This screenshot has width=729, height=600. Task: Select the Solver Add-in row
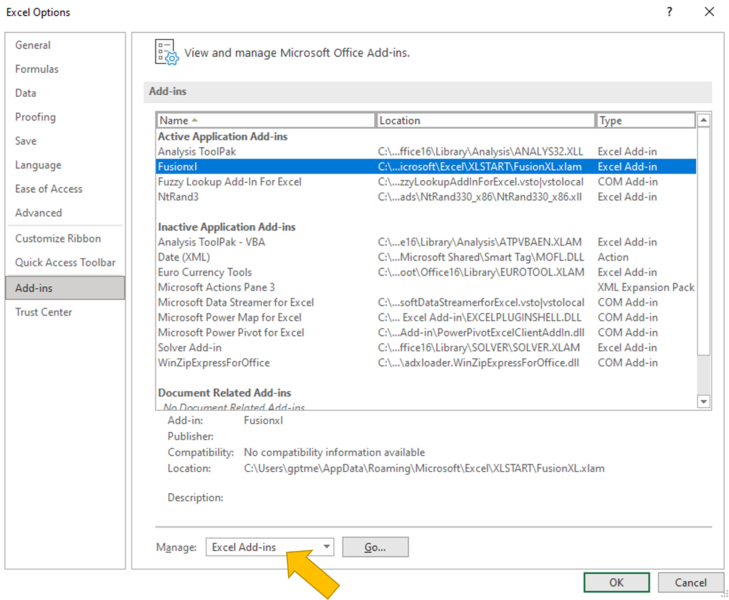tap(426, 348)
